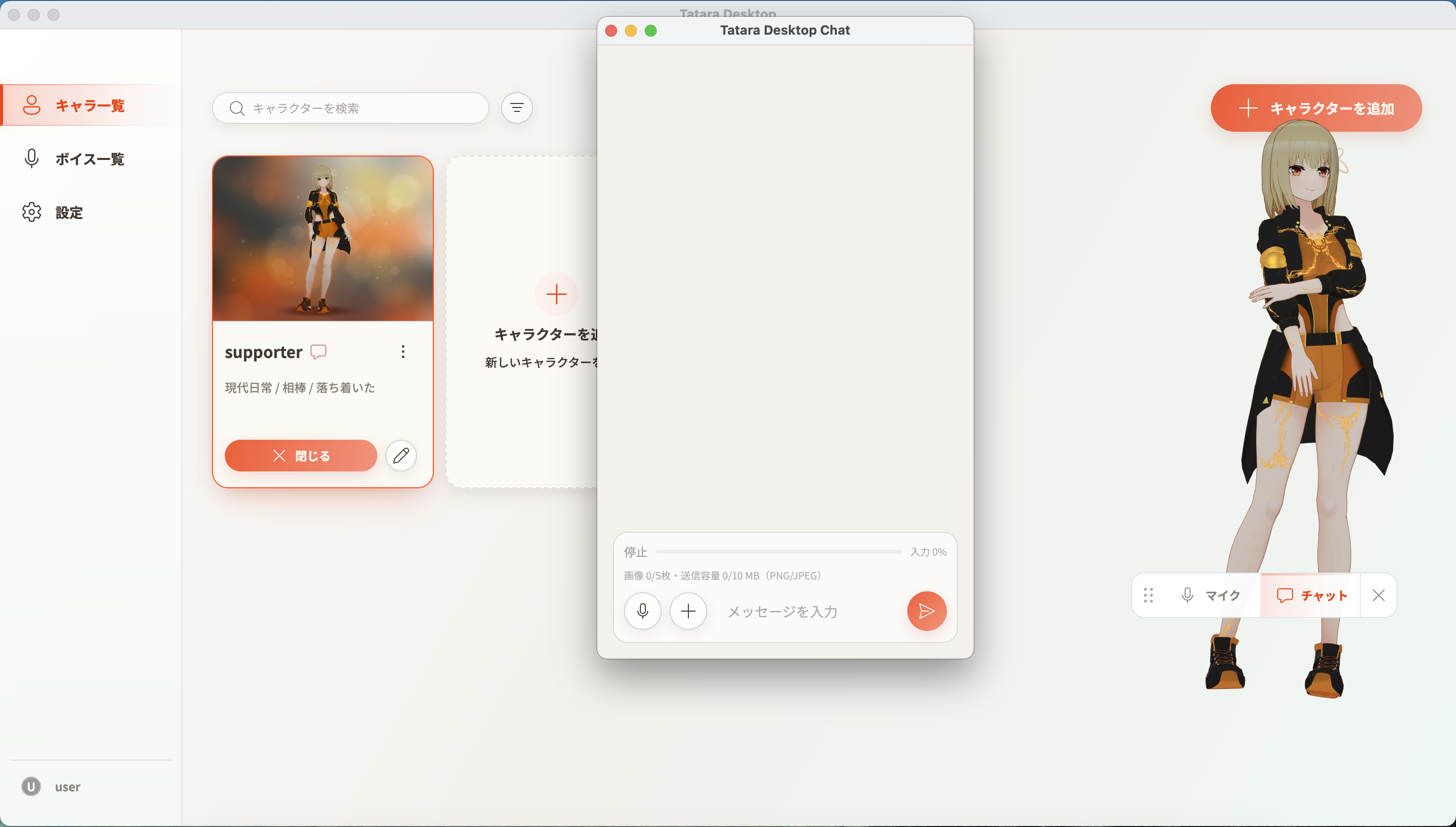Click the user avatar icon

(31, 787)
